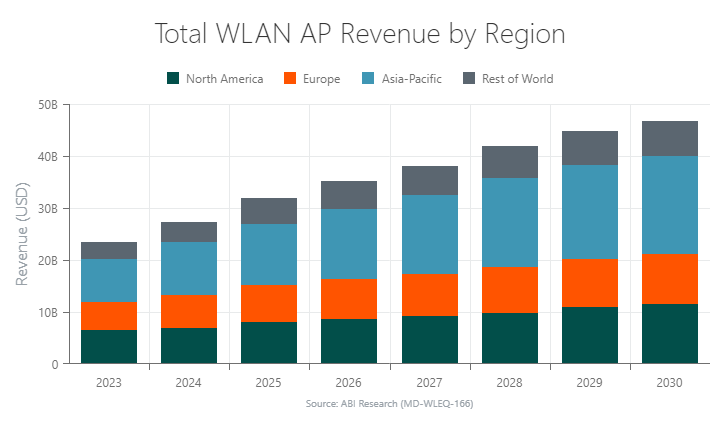Image resolution: width=720 pixels, height=440 pixels.
Task: Select the 2025 North America bar segment
Action: (x=269, y=343)
